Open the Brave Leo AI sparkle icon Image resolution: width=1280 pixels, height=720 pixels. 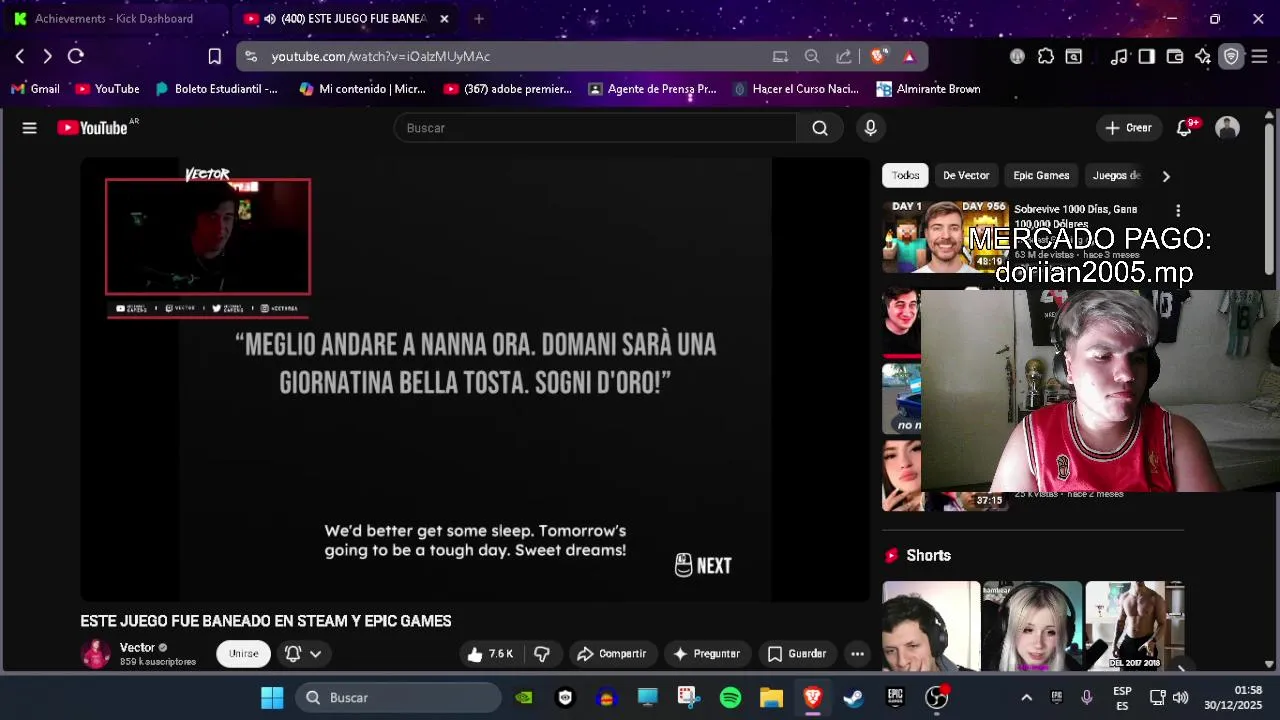tap(1203, 56)
